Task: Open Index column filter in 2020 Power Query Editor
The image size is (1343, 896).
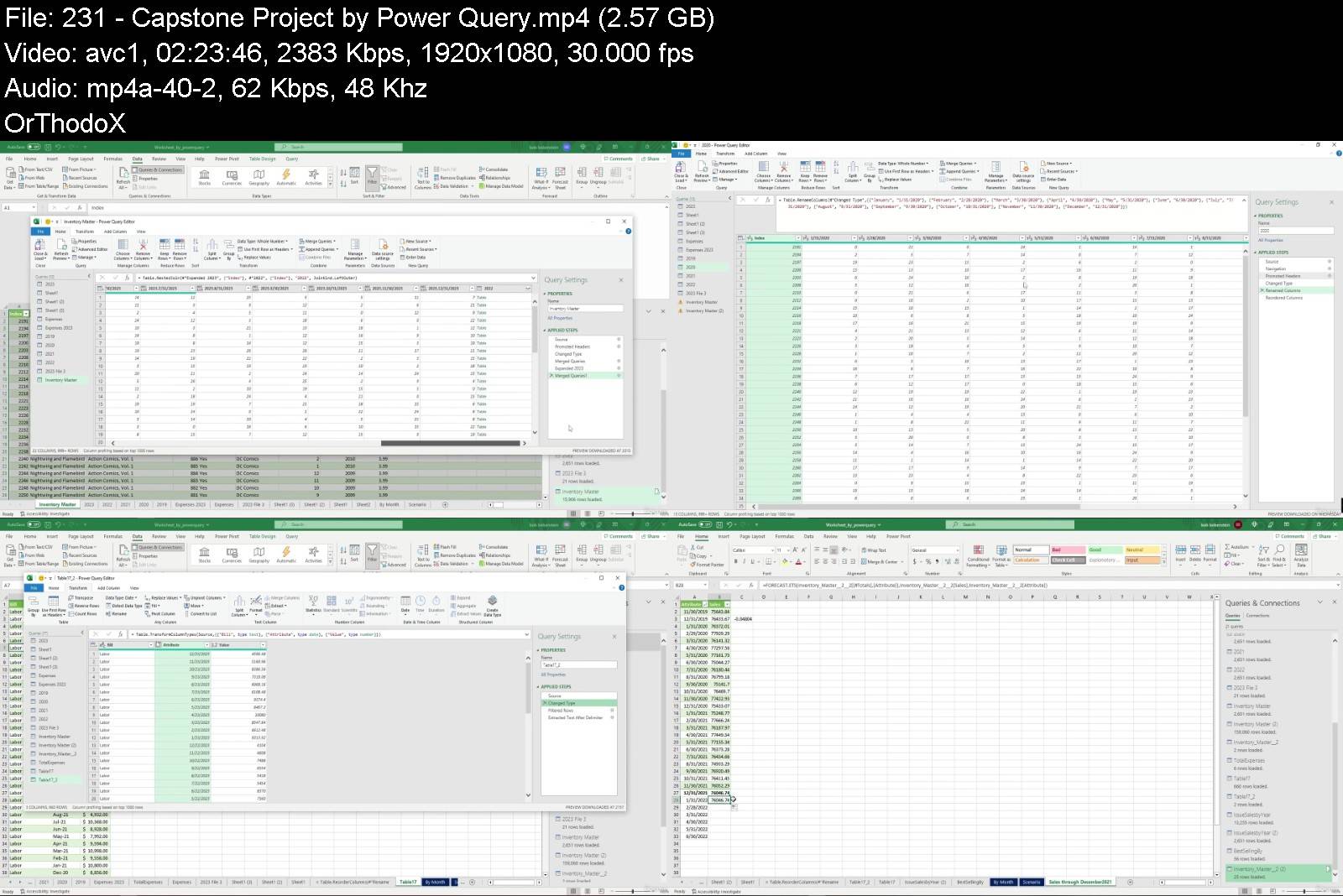Action: 797,238
